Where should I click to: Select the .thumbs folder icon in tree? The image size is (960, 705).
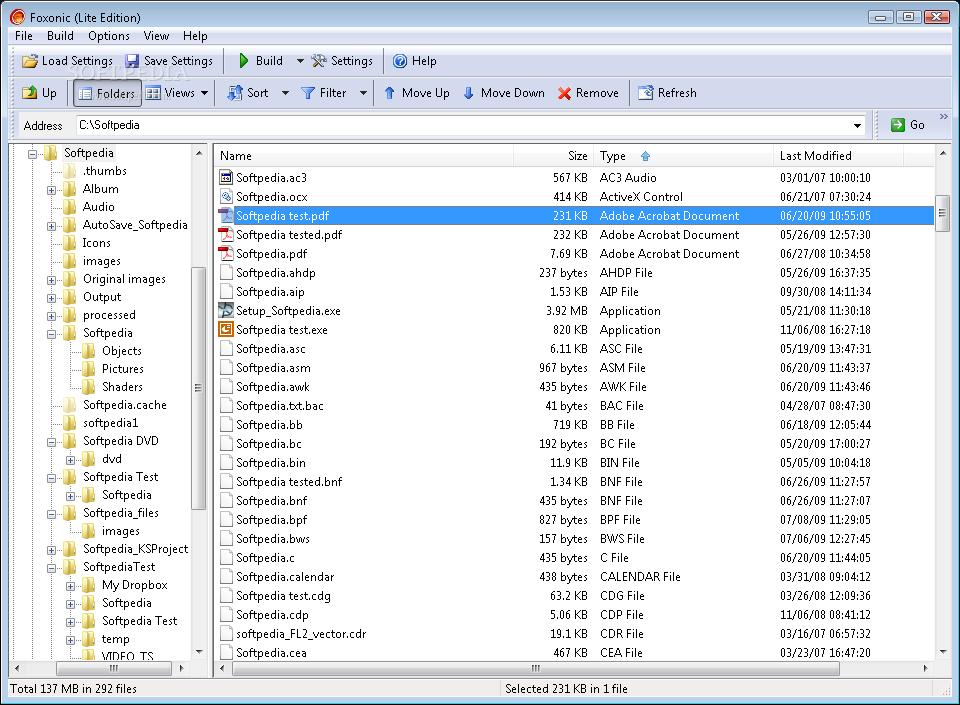click(70, 171)
